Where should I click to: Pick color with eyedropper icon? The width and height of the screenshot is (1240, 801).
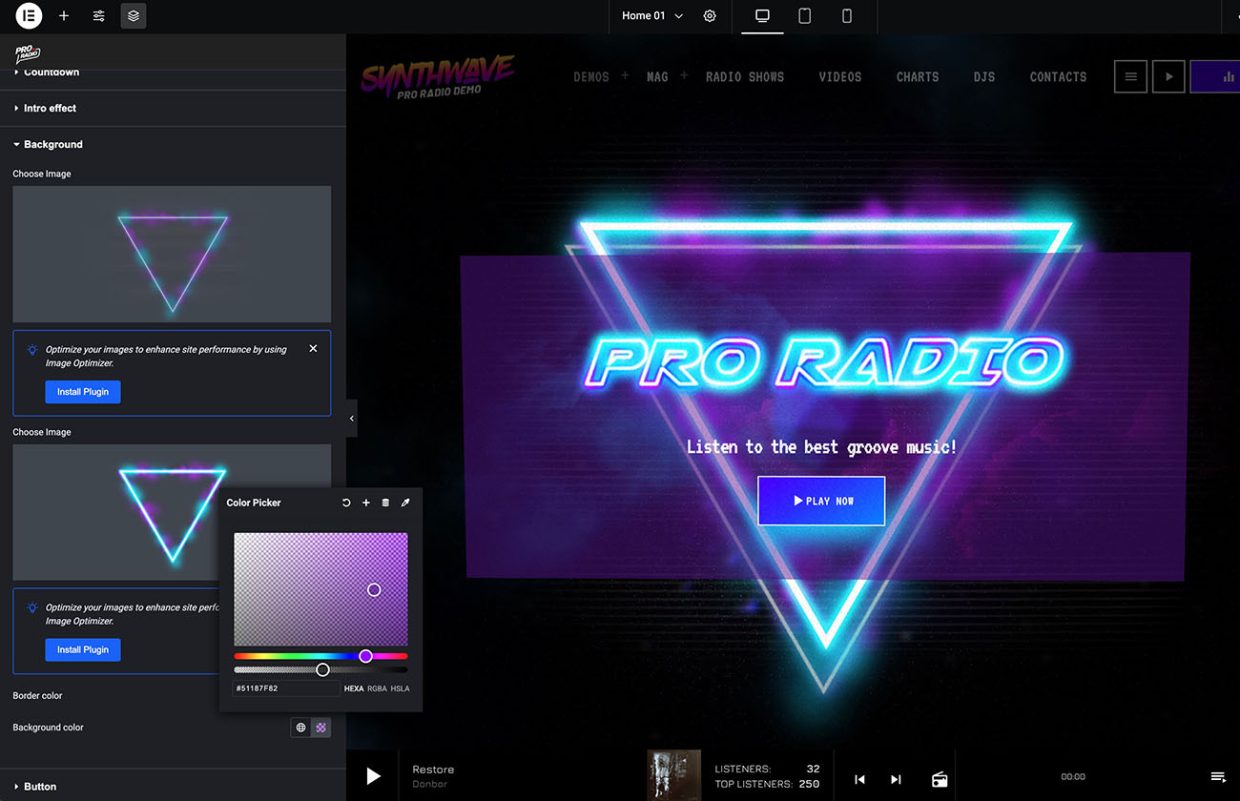(x=405, y=503)
